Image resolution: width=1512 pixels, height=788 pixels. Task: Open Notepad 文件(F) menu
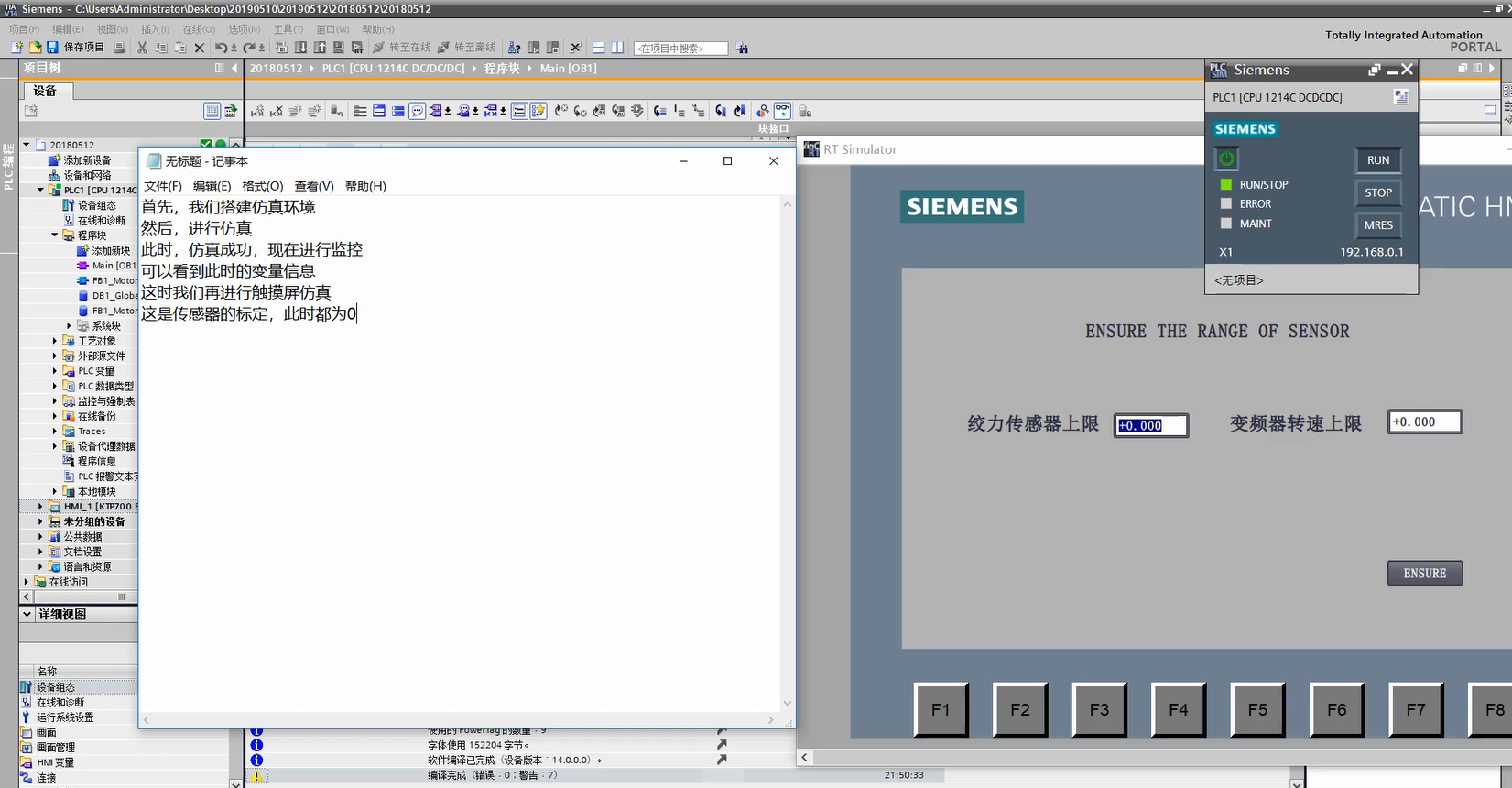(163, 185)
